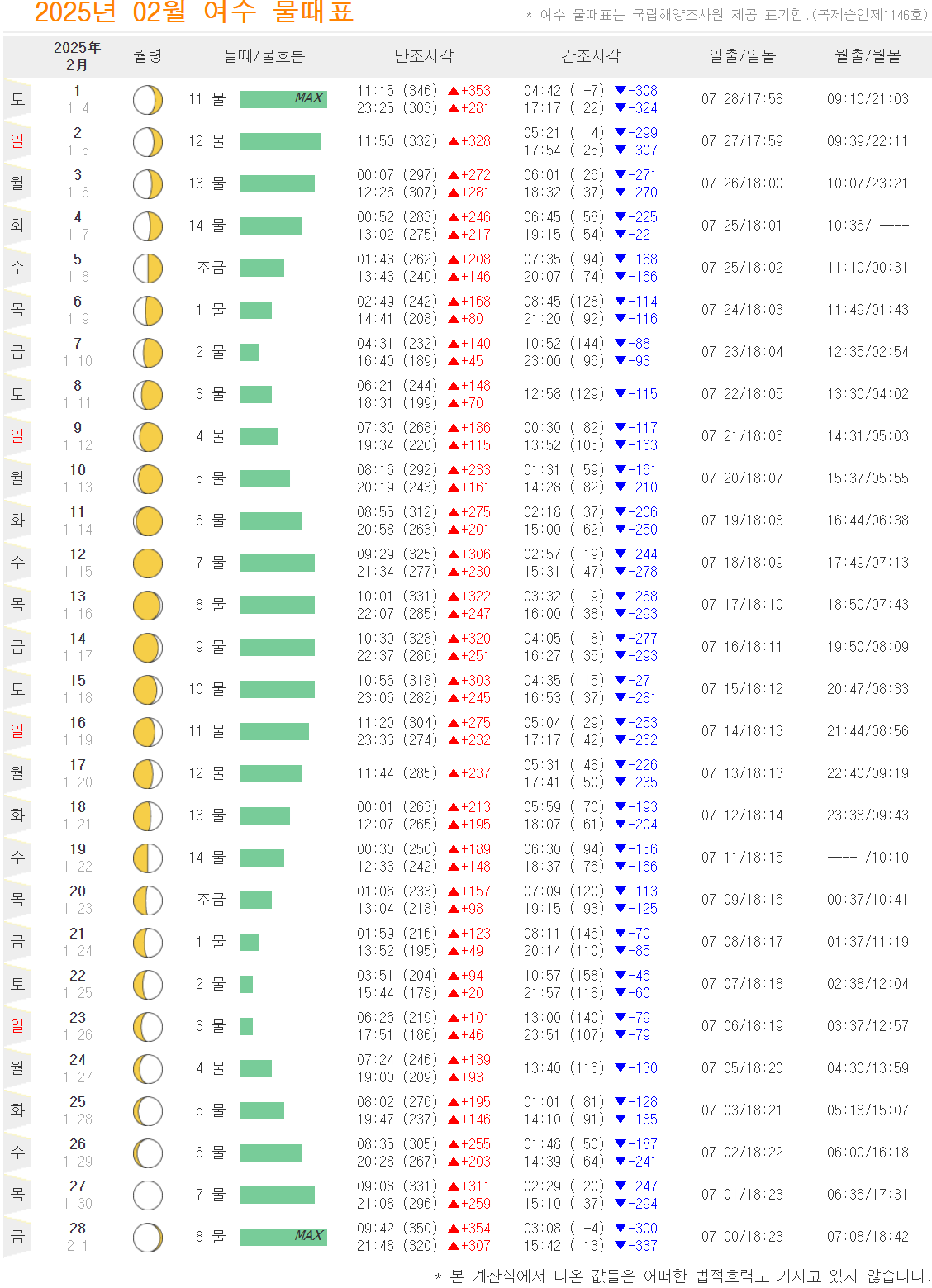This screenshot has height=1288, width=932.
Task: Click the '2025年 2月' header cell
Action: (78, 56)
